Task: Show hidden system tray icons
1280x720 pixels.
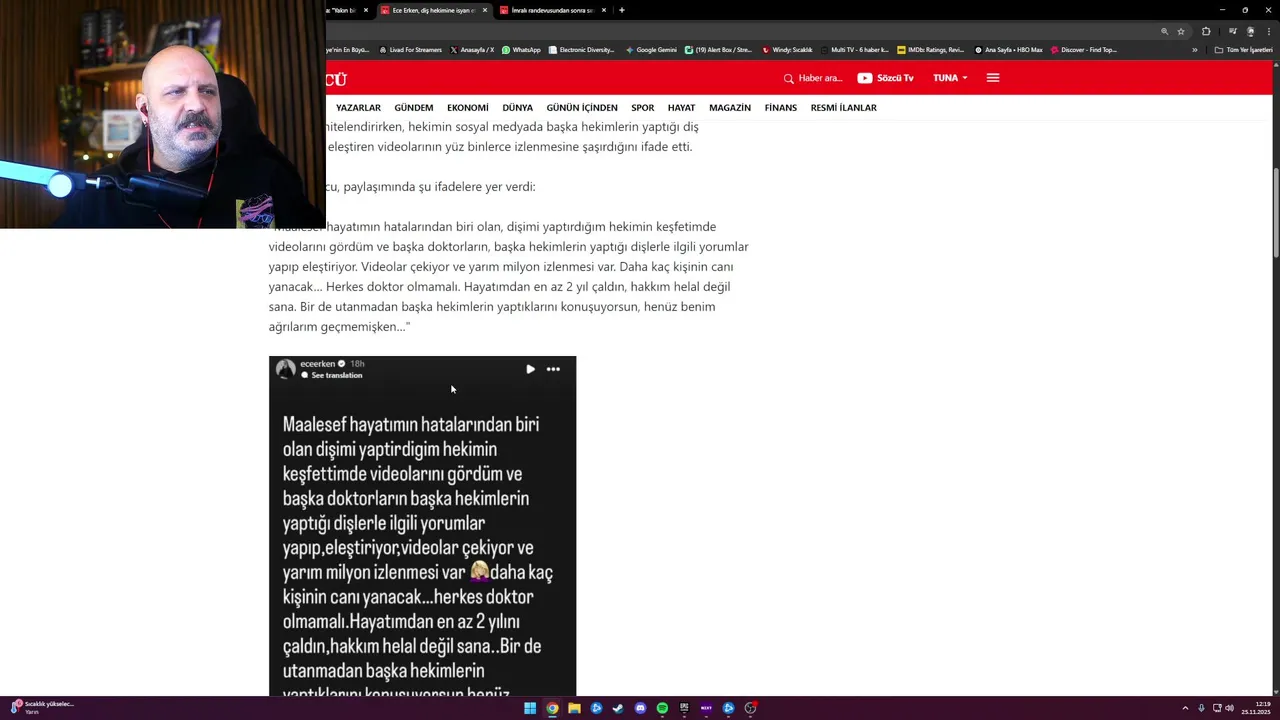Action: [x=1185, y=708]
